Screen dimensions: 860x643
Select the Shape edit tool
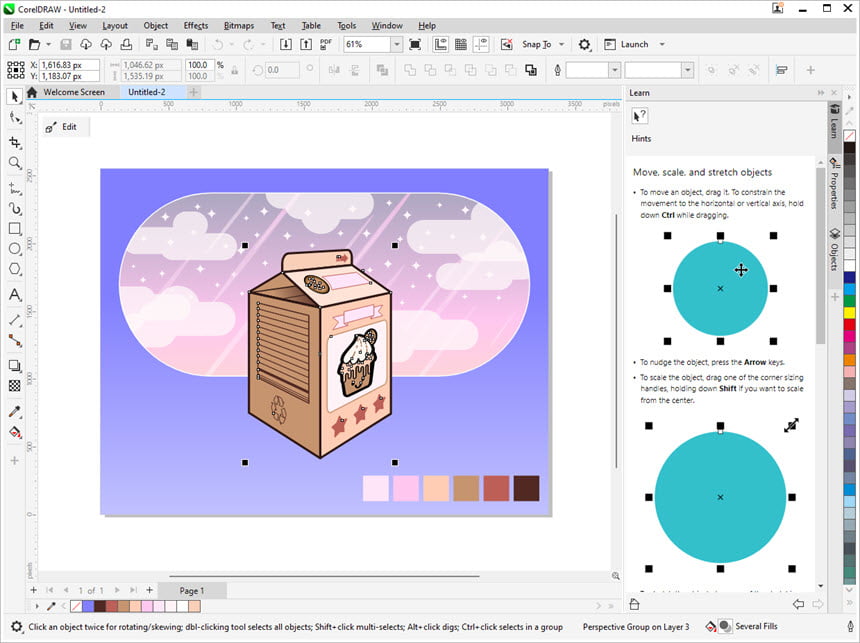point(15,118)
